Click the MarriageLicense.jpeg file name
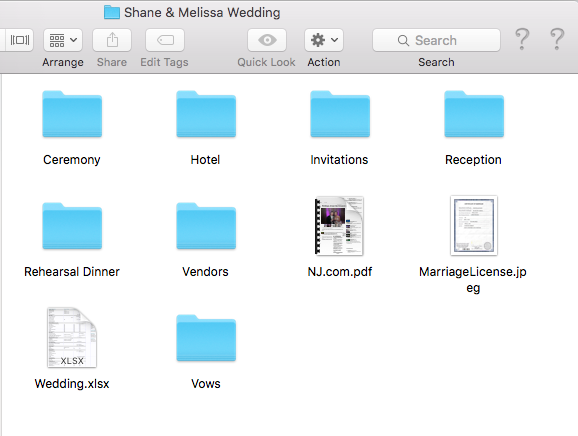 [x=473, y=279]
